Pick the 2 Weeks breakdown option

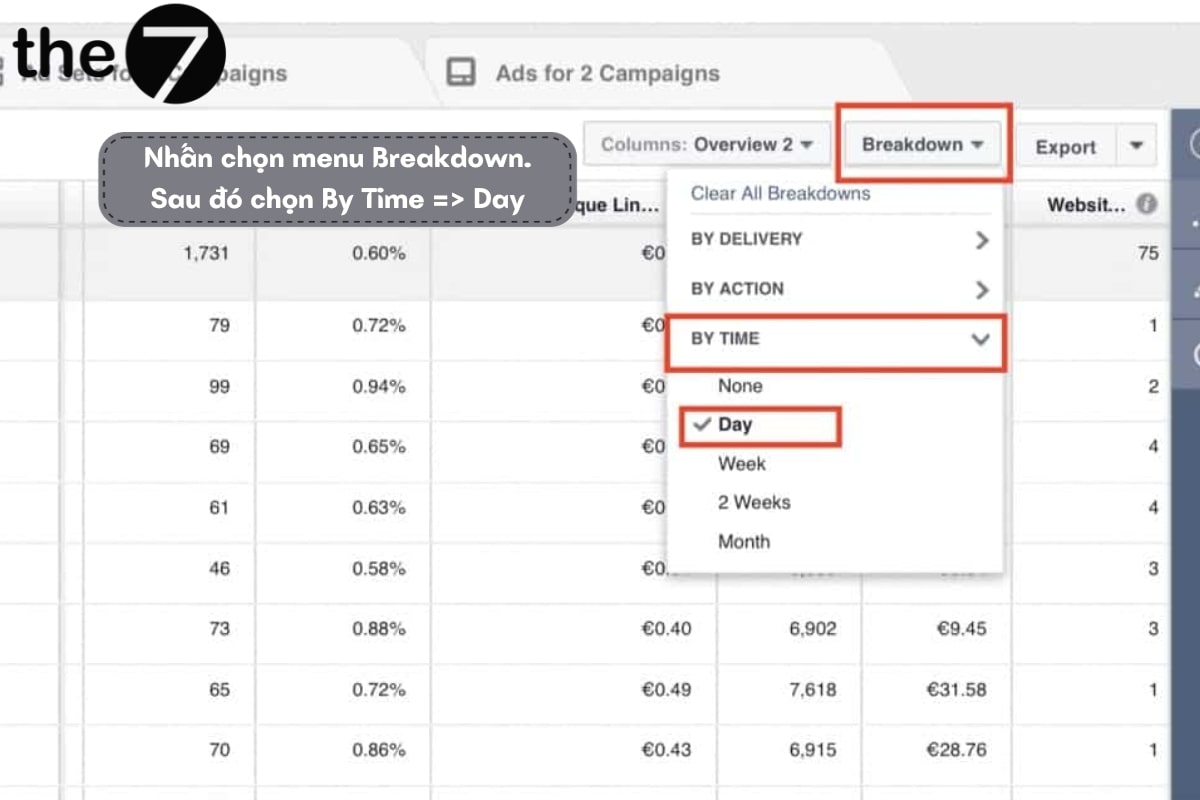point(754,503)
